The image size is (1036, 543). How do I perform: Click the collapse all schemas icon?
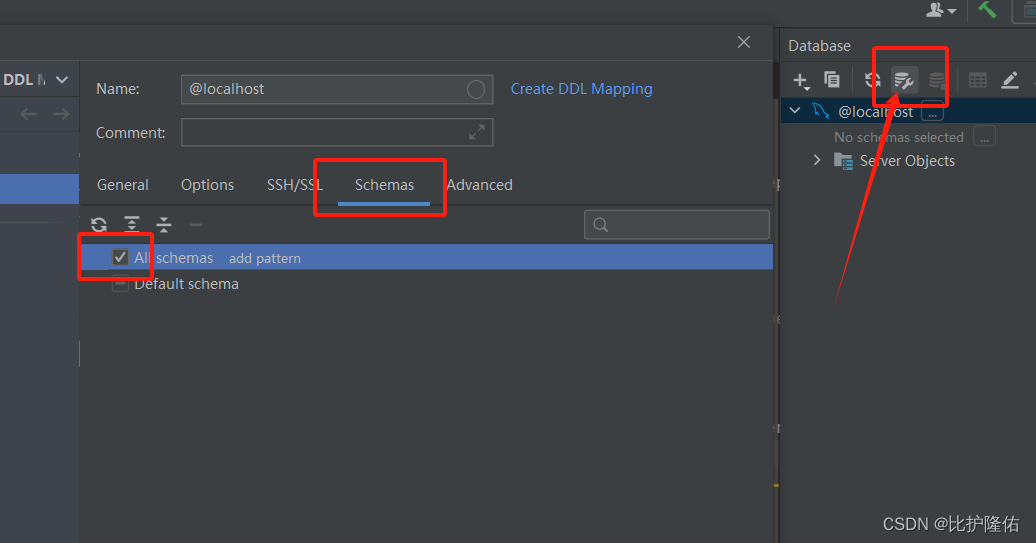tap(164, 225)
